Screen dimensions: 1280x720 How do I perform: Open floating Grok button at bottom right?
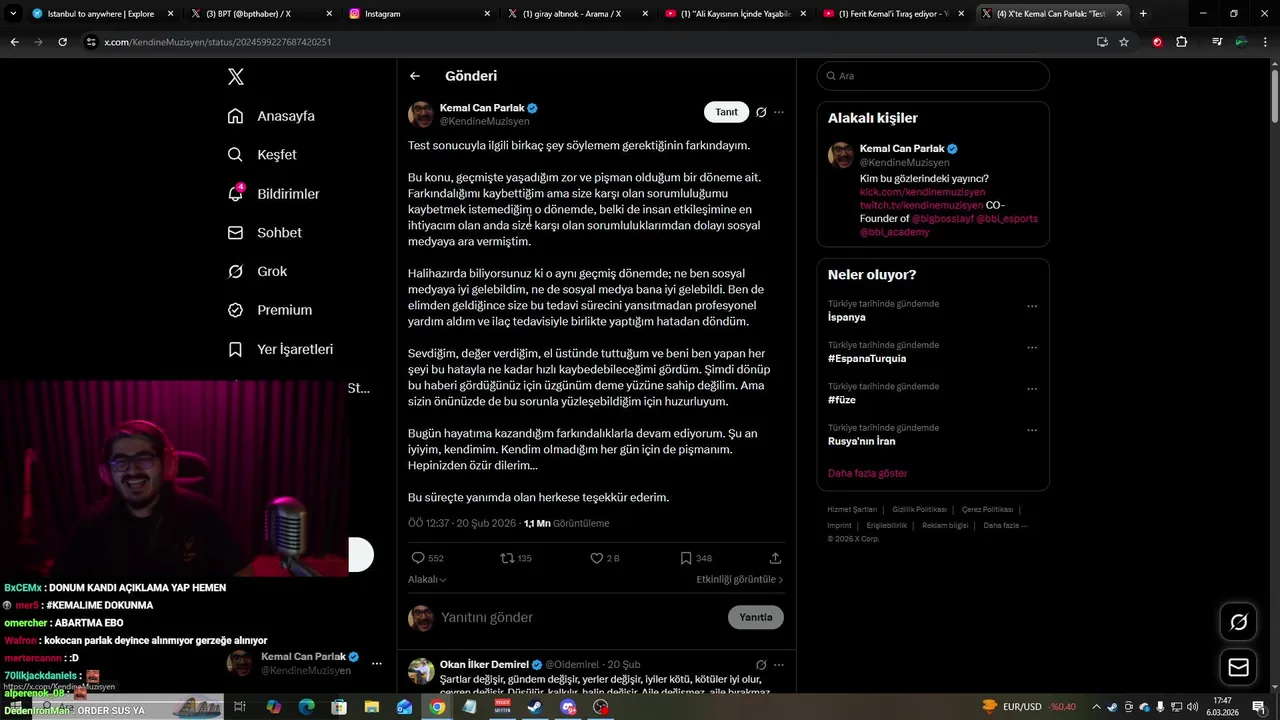1238,622
